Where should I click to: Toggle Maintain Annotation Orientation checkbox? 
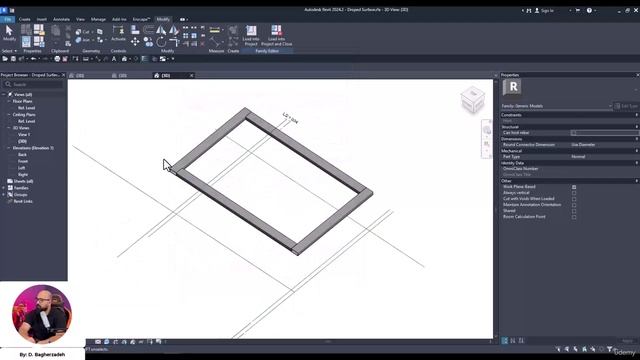tap(574, 205)
